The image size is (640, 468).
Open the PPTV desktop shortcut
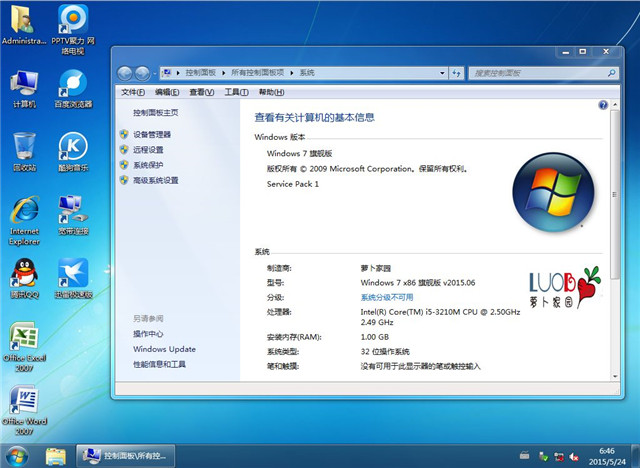click(73, 20)
